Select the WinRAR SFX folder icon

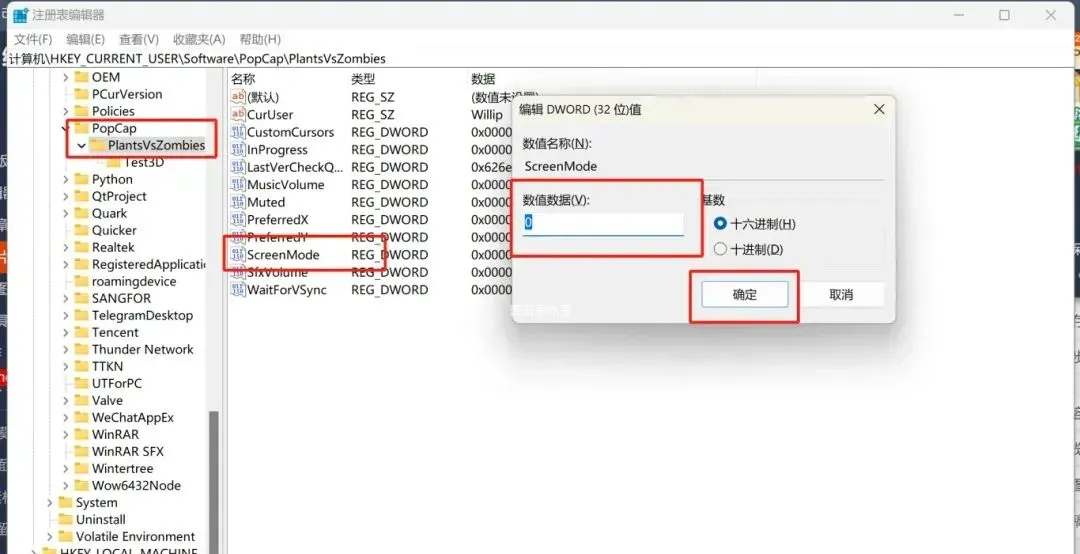click(x=81, y=451)
